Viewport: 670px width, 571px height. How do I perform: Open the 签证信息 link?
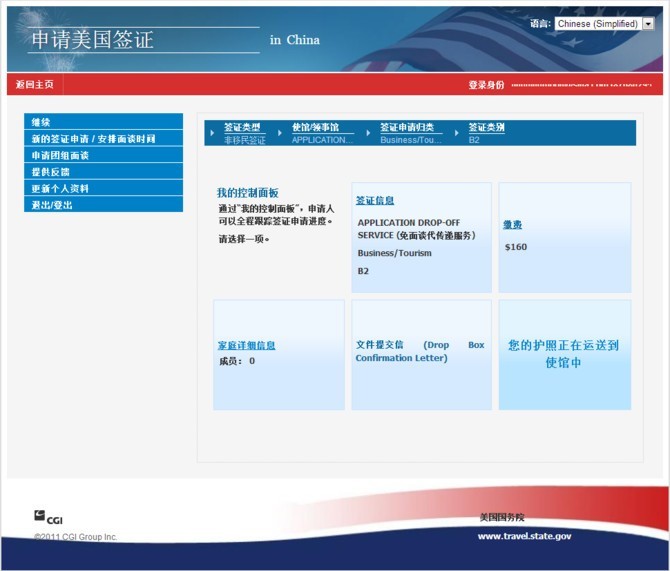pyautogui.click(x=375, y=200)
